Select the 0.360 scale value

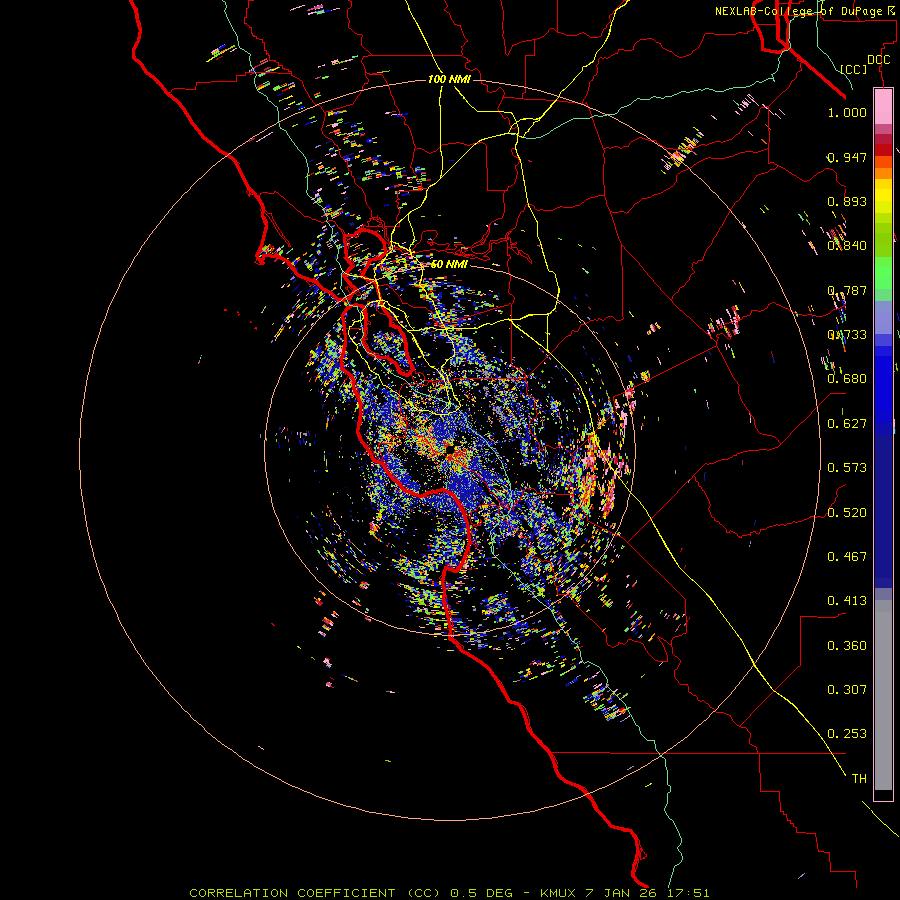(847, 646)
